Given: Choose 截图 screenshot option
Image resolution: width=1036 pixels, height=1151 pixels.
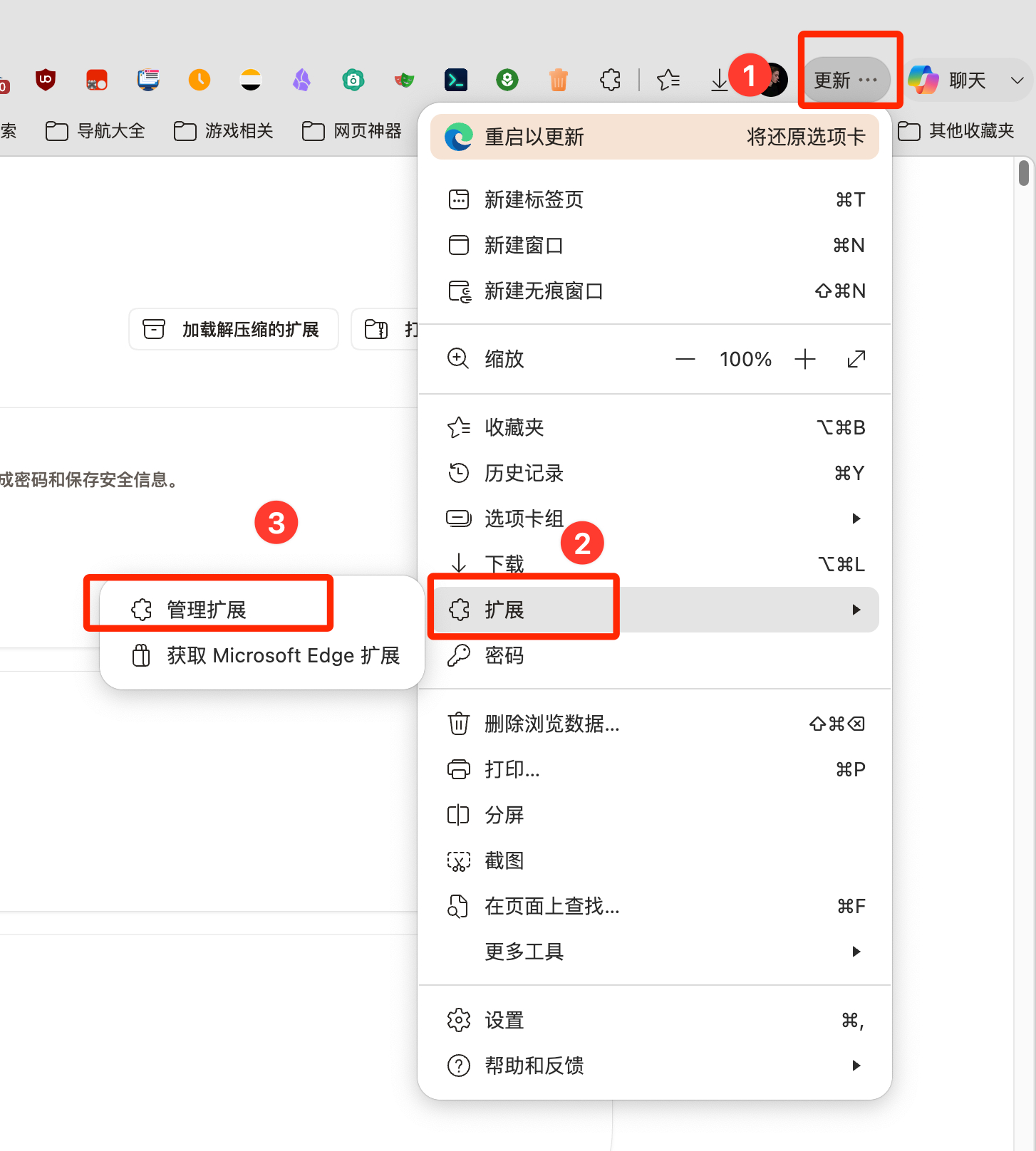Looking at the screenshot, I should tap(655, 860).
